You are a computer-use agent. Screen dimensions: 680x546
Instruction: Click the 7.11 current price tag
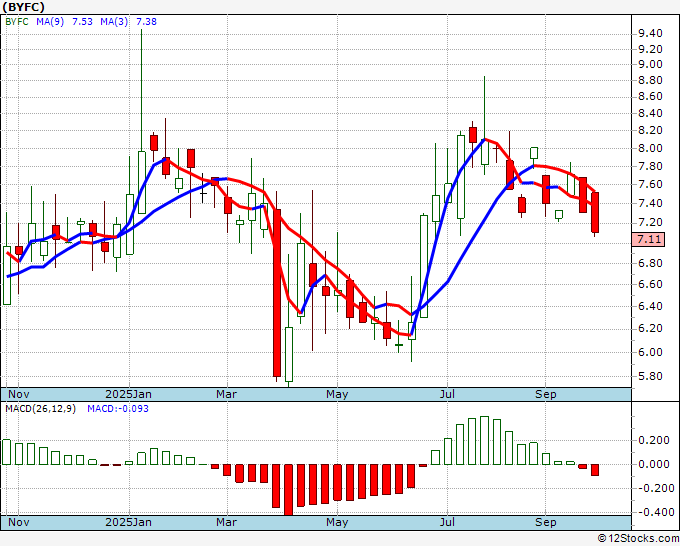648,239
